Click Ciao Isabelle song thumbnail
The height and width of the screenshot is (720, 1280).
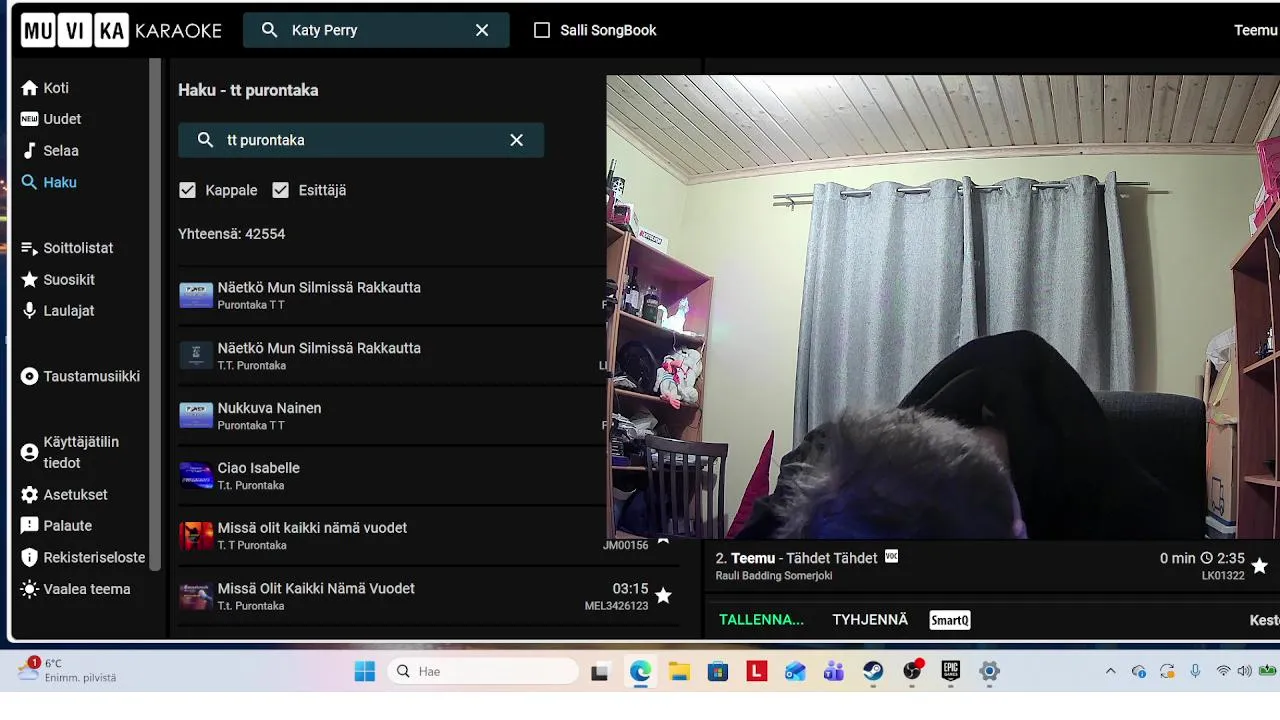[x=196, y=475]
